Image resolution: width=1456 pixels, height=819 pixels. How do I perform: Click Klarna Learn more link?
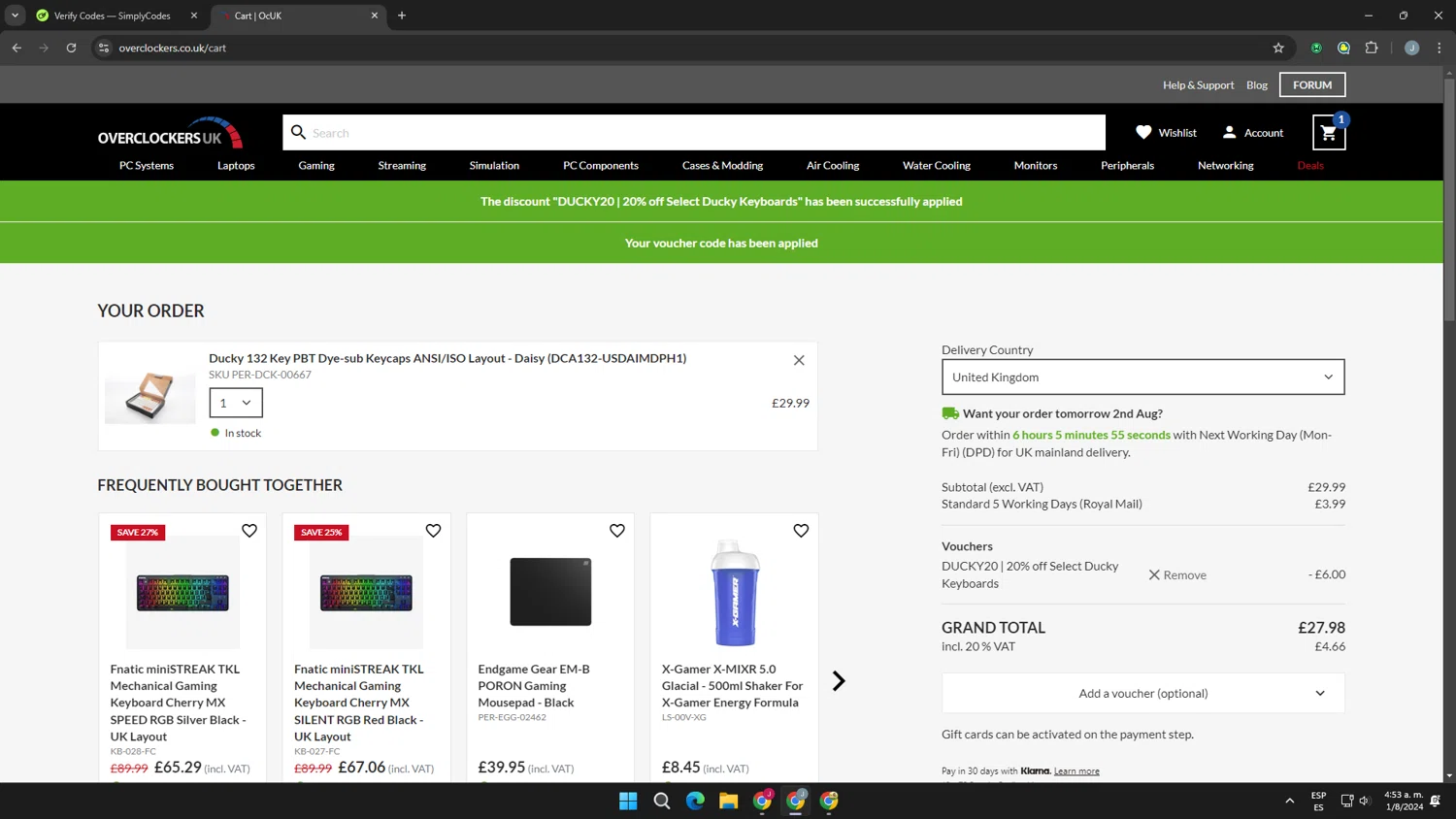click(x=1076, y=771)
